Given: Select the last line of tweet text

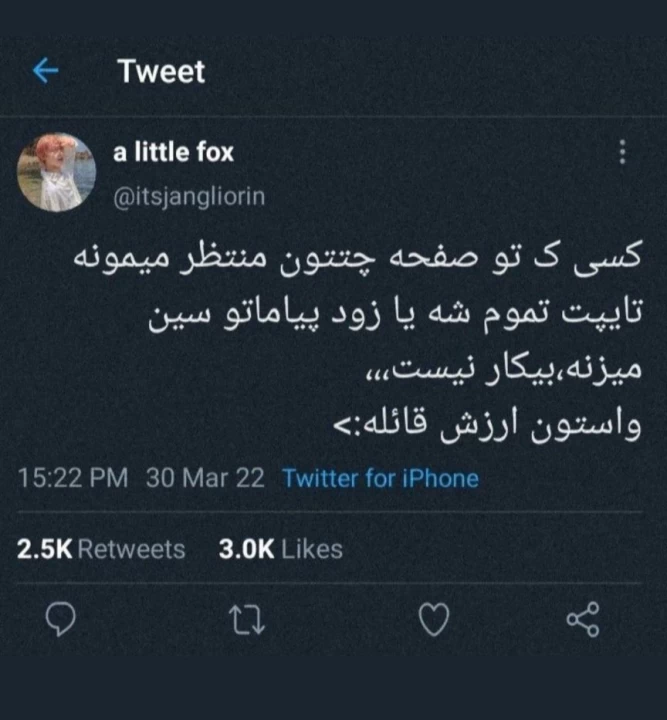Looking at the screenshot, I should [x=487, y=425].
